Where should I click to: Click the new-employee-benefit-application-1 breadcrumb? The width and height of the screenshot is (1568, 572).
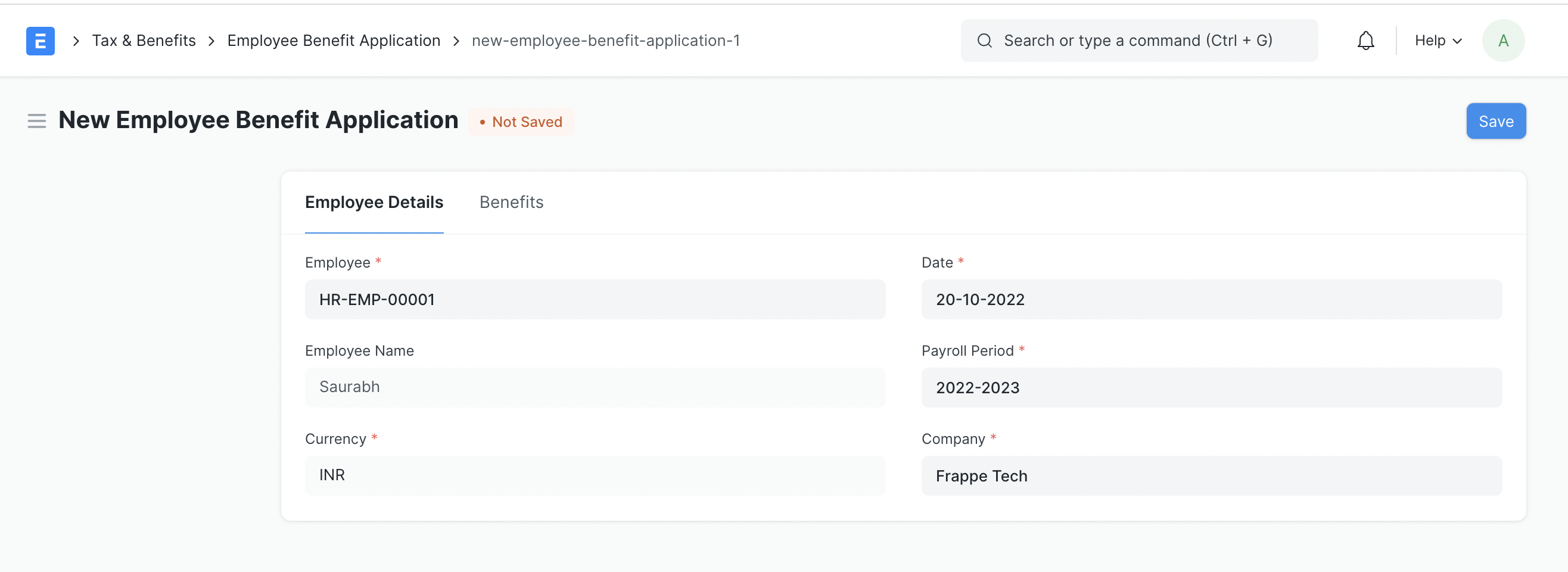606,40
